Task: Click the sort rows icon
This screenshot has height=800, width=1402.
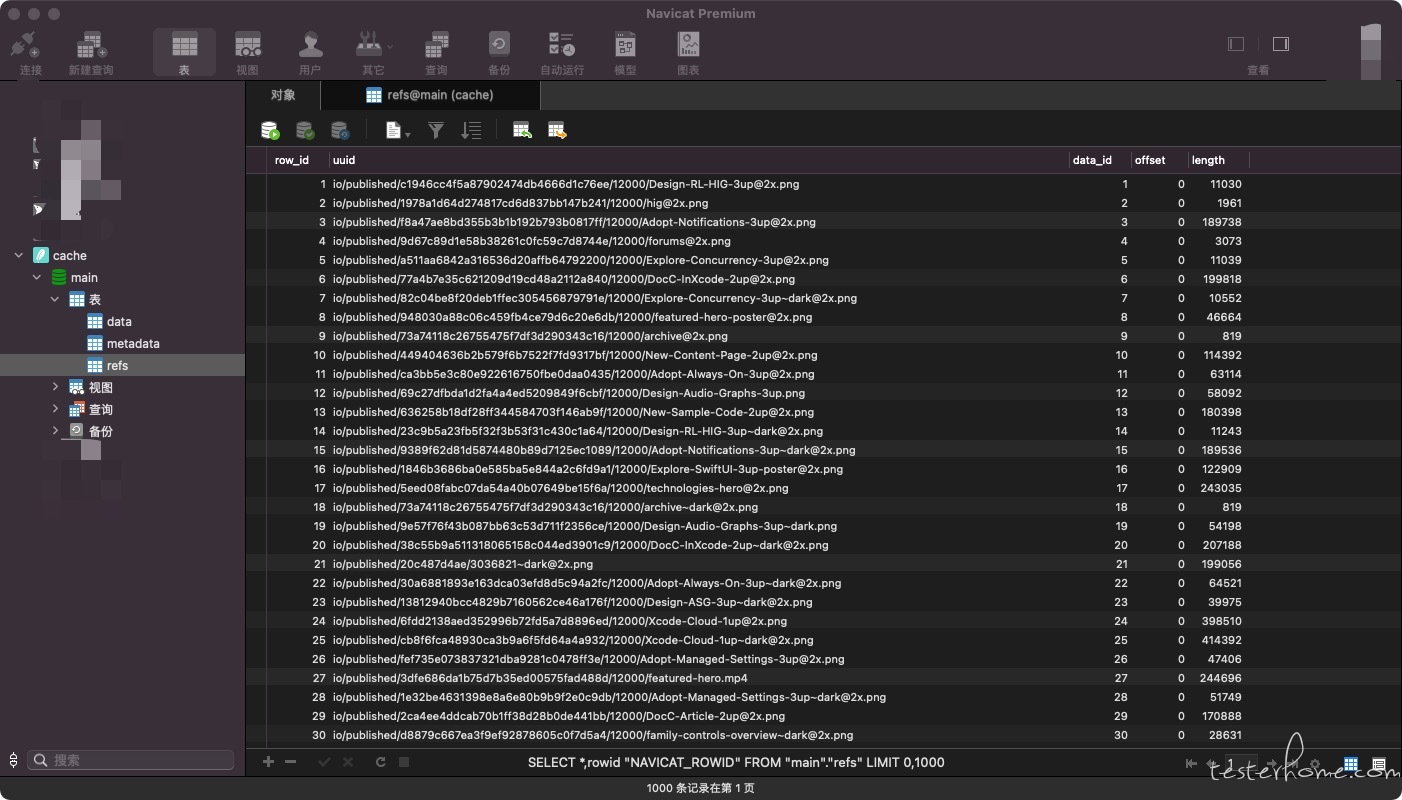Action: (x=471, y=130)
